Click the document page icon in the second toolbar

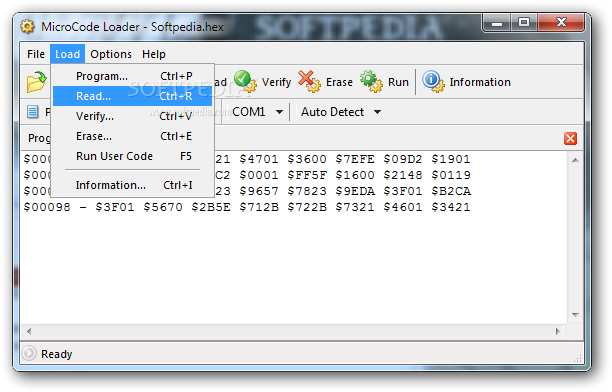(x=33, y=112)
